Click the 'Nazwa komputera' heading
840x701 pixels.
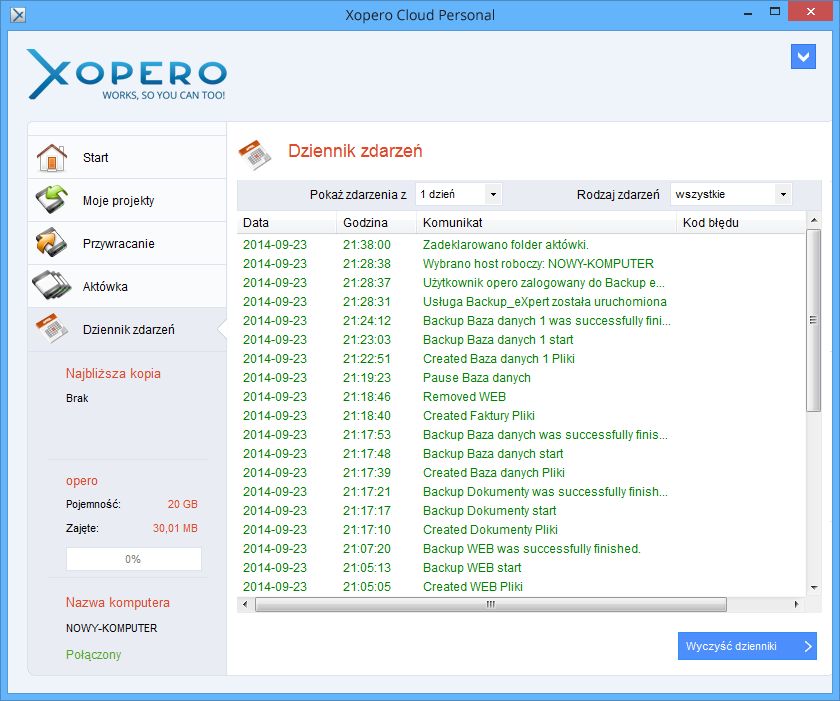[118, 602]
